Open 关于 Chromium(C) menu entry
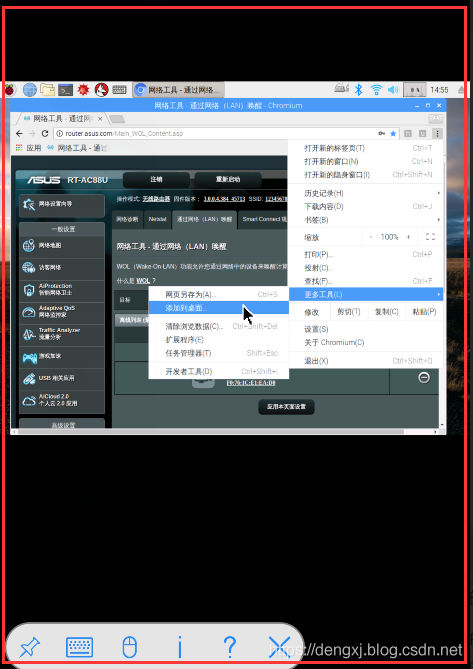The height and width of the screenshot is (669, 473). pos(366,342)
